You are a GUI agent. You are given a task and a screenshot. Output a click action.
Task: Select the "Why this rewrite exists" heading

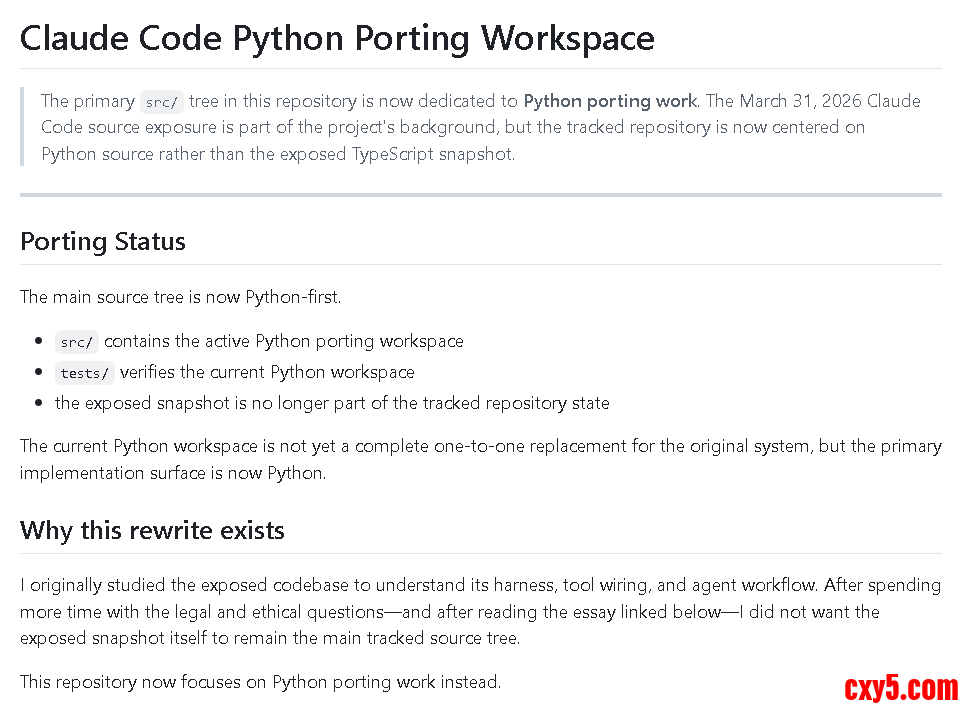click(x=152, y=530)
